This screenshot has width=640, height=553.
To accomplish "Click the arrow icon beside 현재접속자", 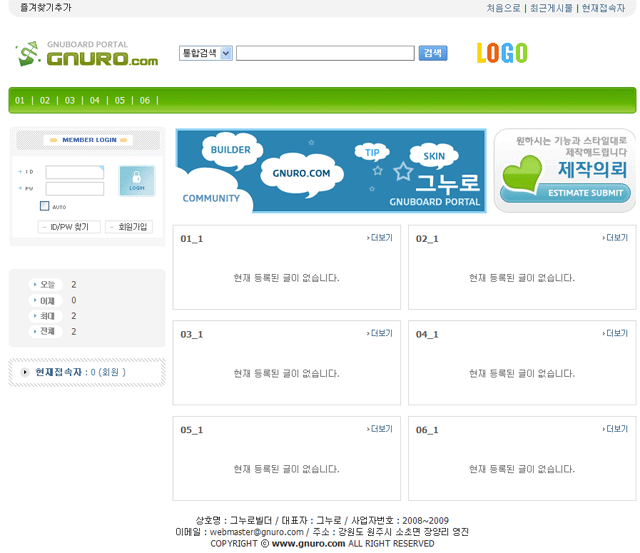I will [25, 372].
